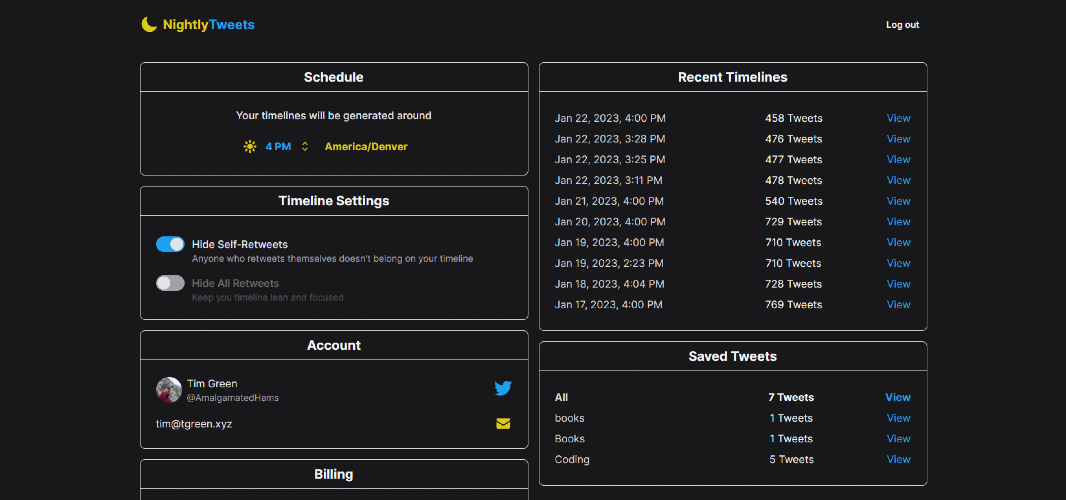The height and width of the screenshot is (500, 1066).
Task: Click the yellow email envelope icon
Action: [503, 424]
